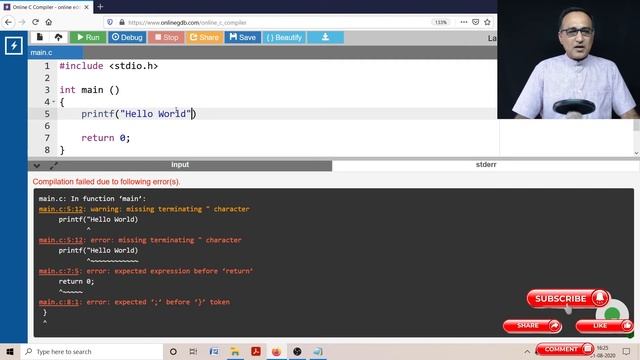Go forward in browser history
640x360 pixels.
pyautogui.click(x=22, y=22)
